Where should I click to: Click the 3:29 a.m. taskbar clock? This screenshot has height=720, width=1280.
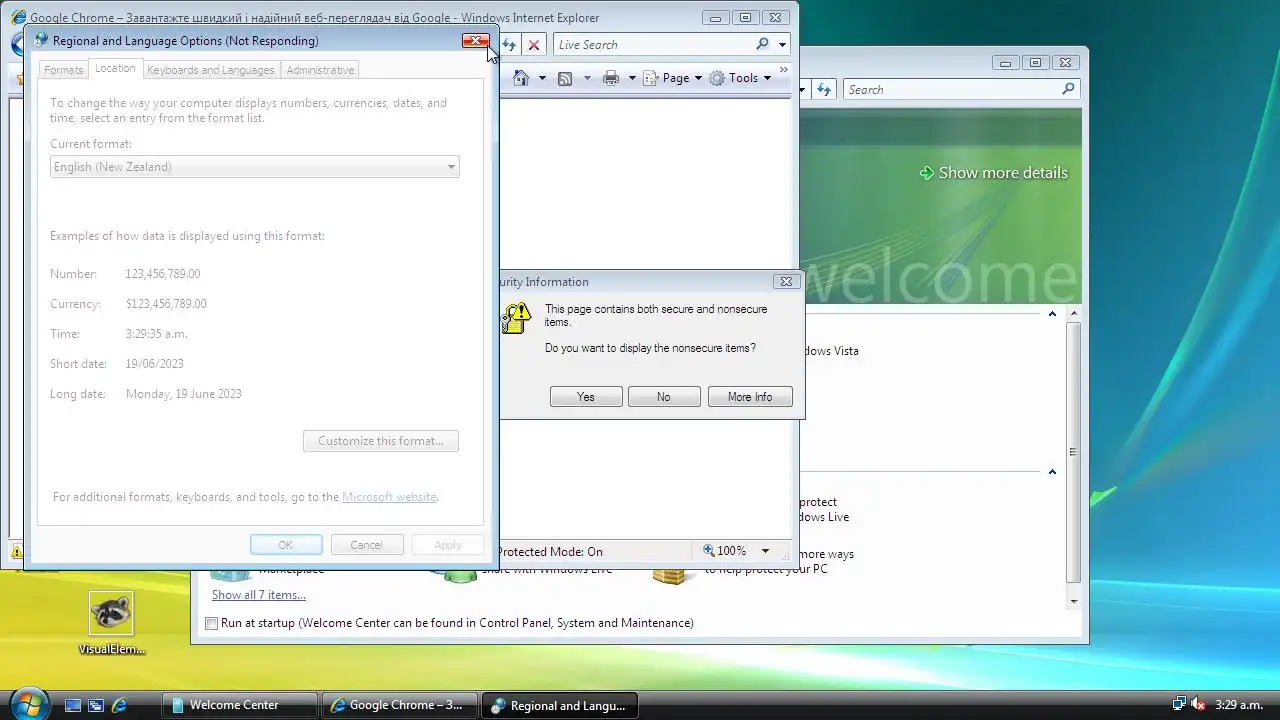[x=1238, y=705]
